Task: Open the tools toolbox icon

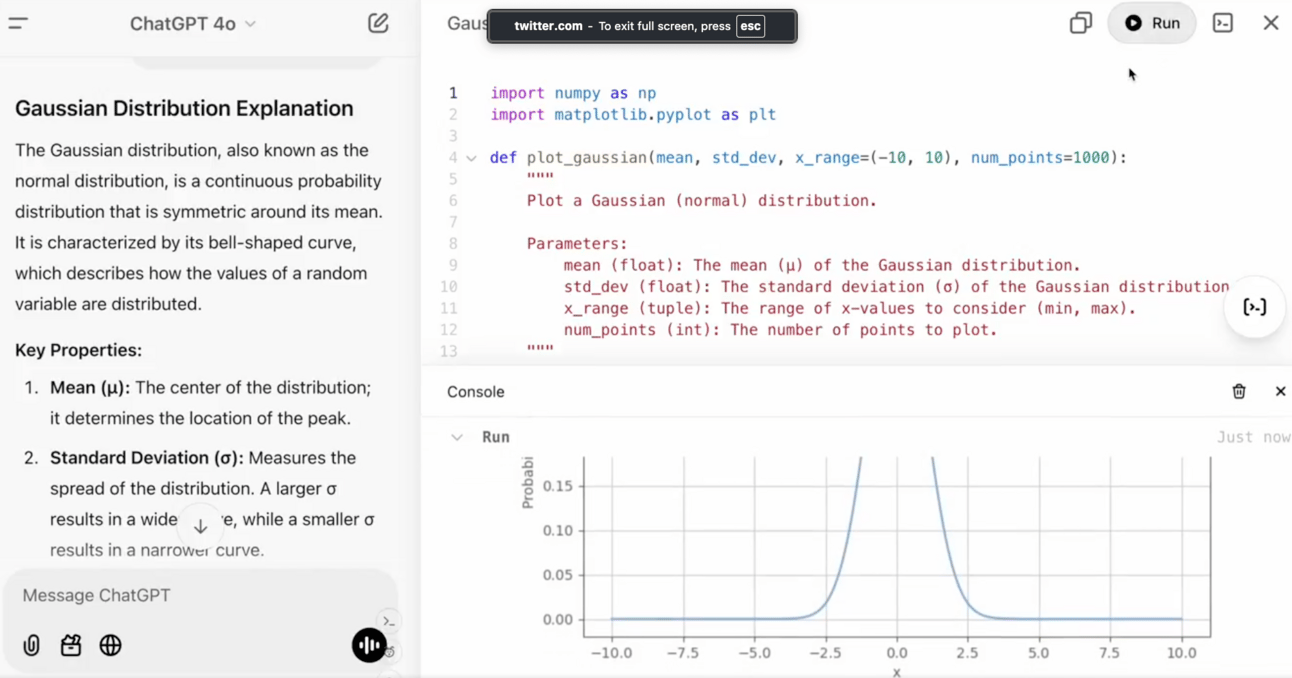Action: [x=71, y=646]
